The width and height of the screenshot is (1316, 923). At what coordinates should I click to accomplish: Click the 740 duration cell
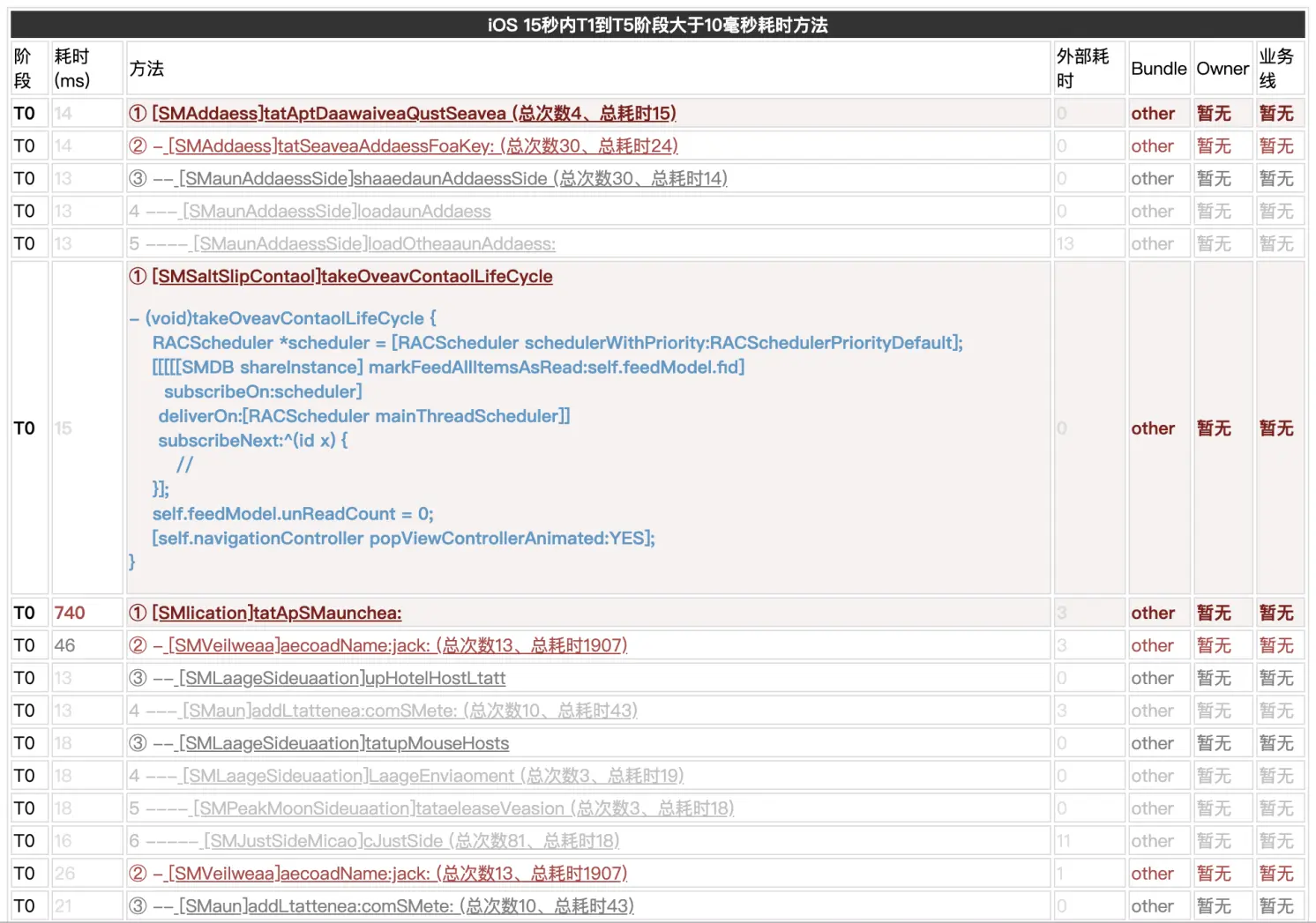coord(70,613)
